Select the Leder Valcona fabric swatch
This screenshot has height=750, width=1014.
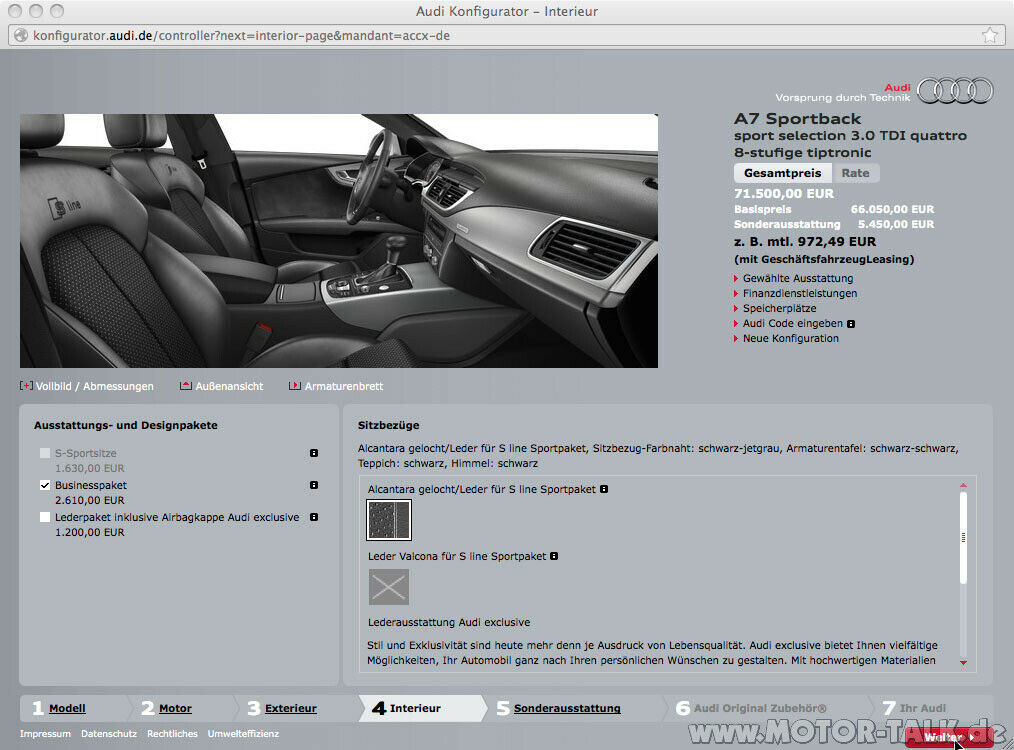388,587
